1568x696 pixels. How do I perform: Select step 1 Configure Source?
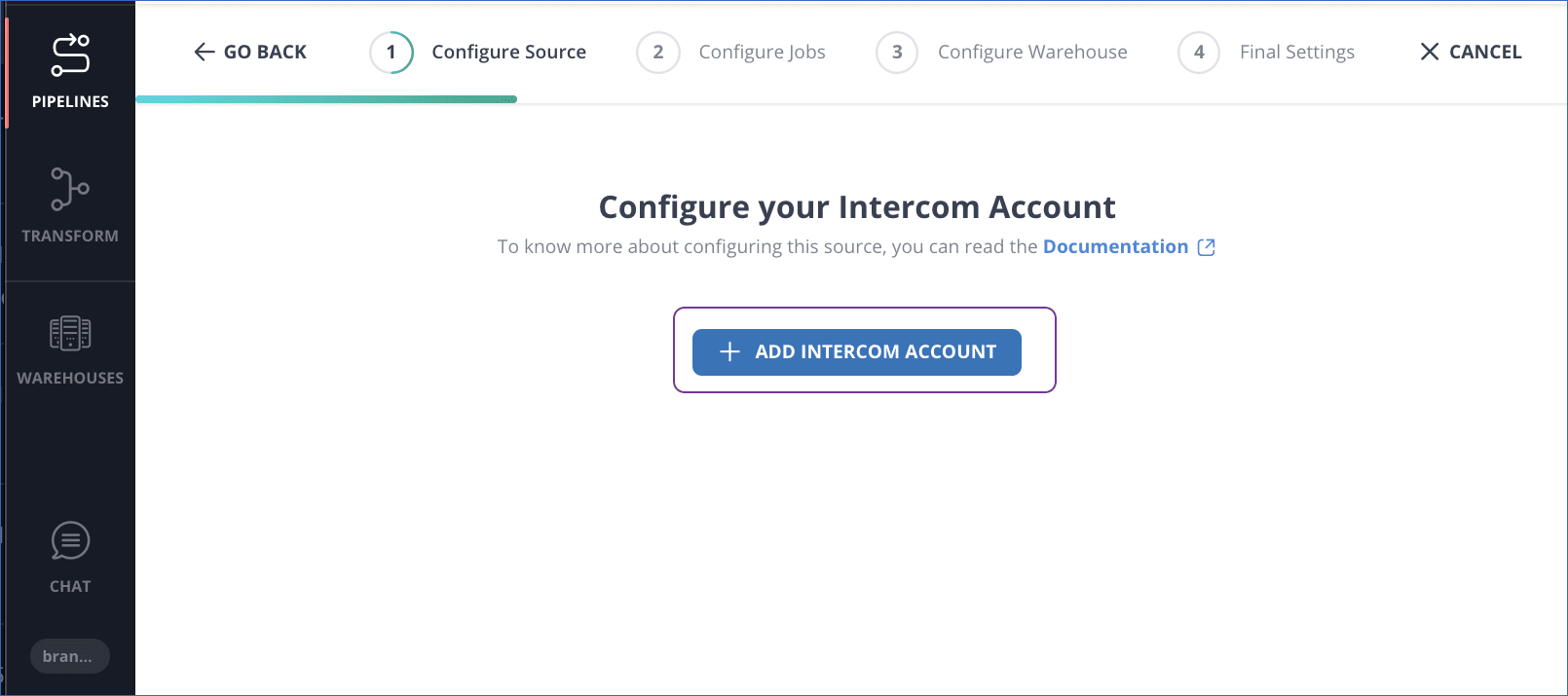click(392, 52)
